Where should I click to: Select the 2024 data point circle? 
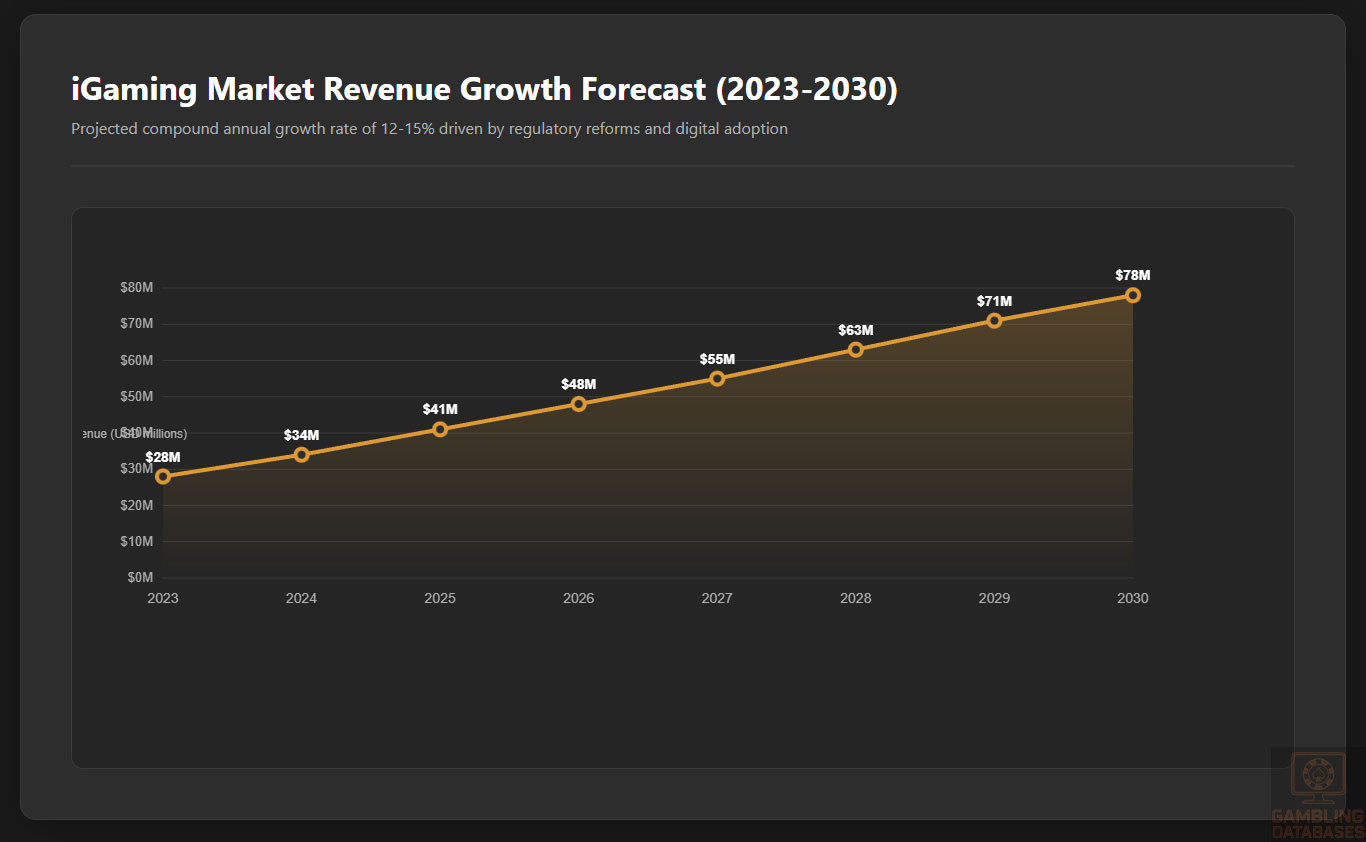click(302, 455)
